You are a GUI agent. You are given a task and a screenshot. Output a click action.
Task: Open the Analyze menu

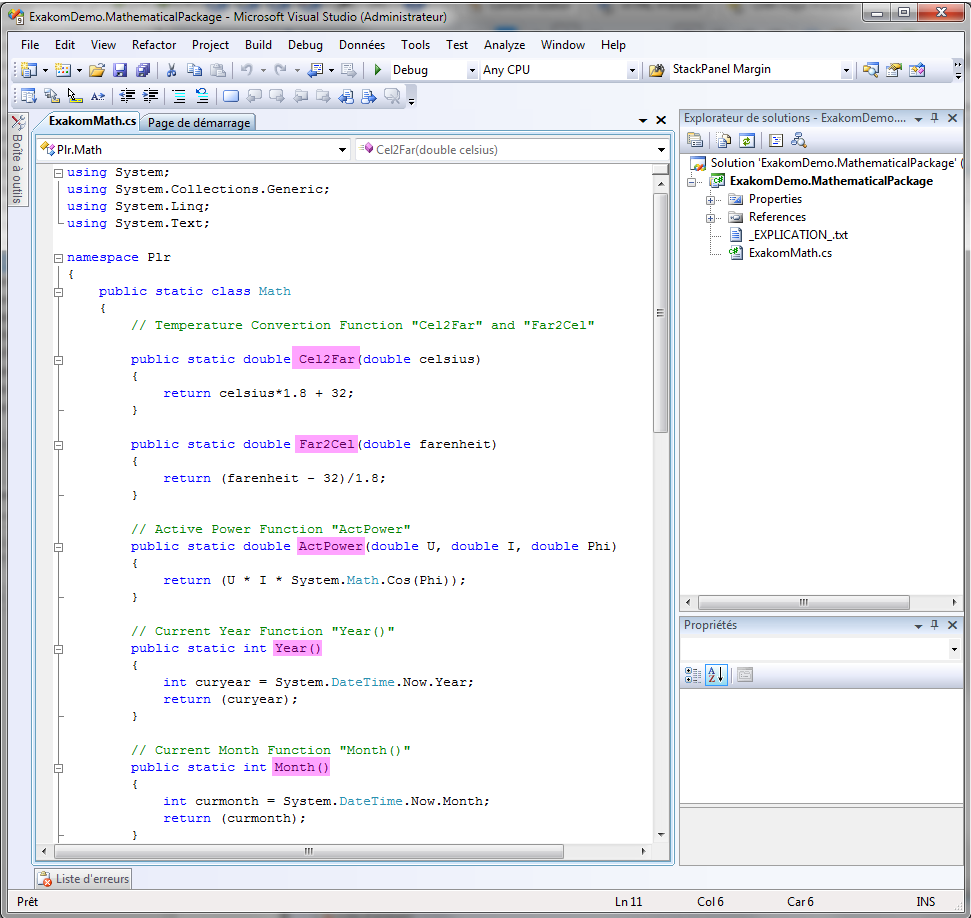click(504, 45)
